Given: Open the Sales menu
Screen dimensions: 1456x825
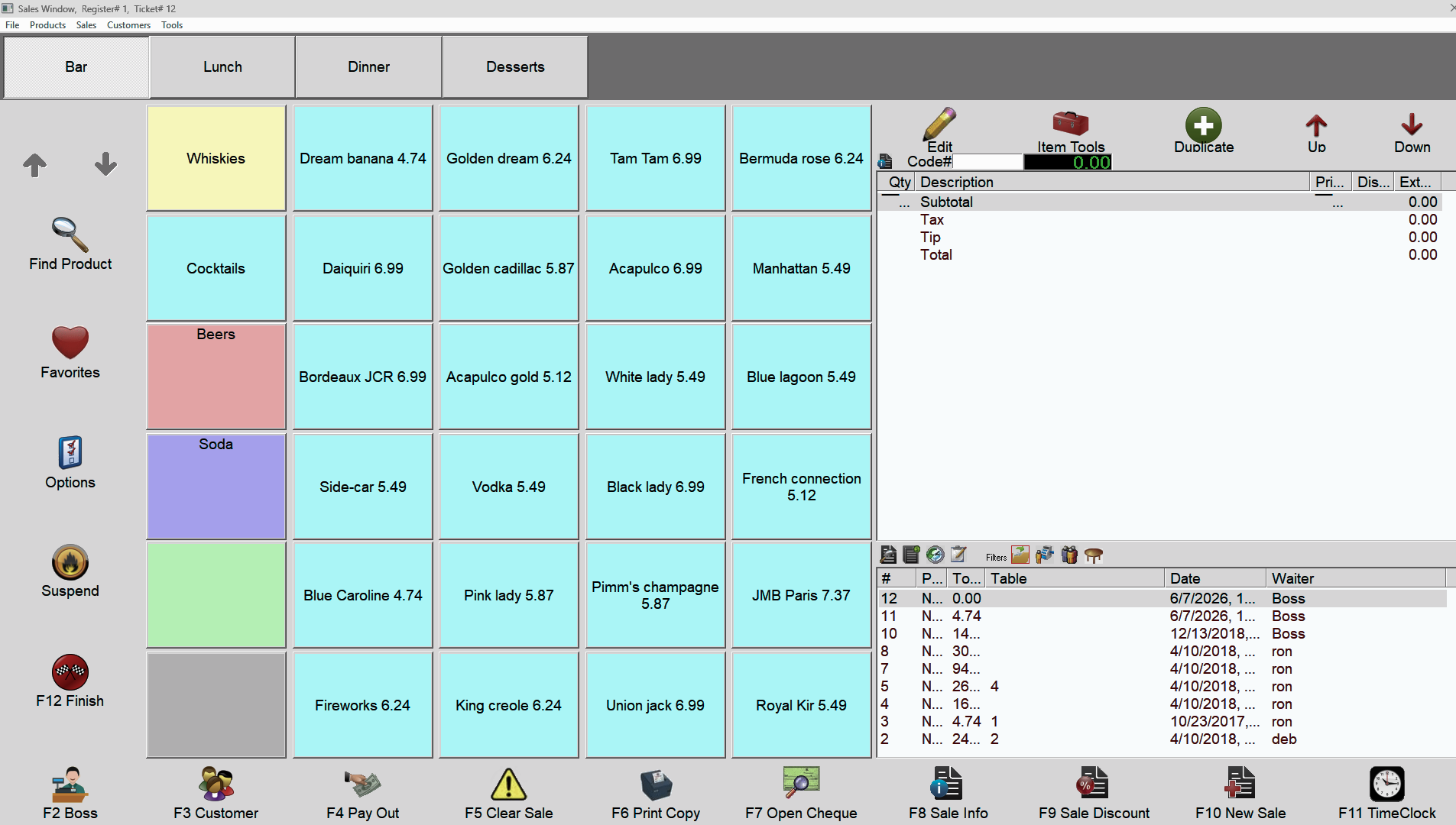Looking at the screenshot, I should [86, 24].
